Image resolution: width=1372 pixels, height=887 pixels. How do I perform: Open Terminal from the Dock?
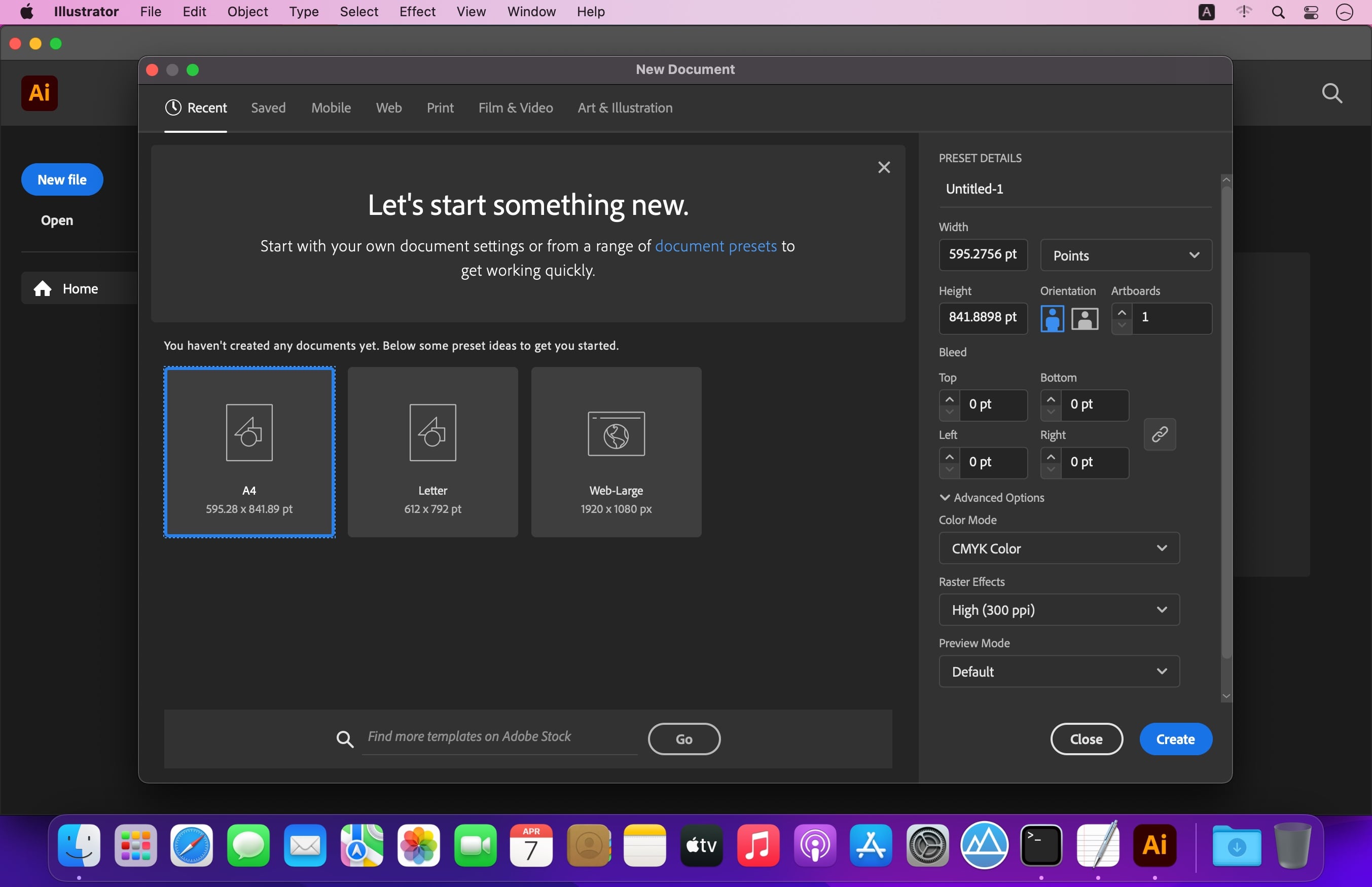[x=1041, y=845]
